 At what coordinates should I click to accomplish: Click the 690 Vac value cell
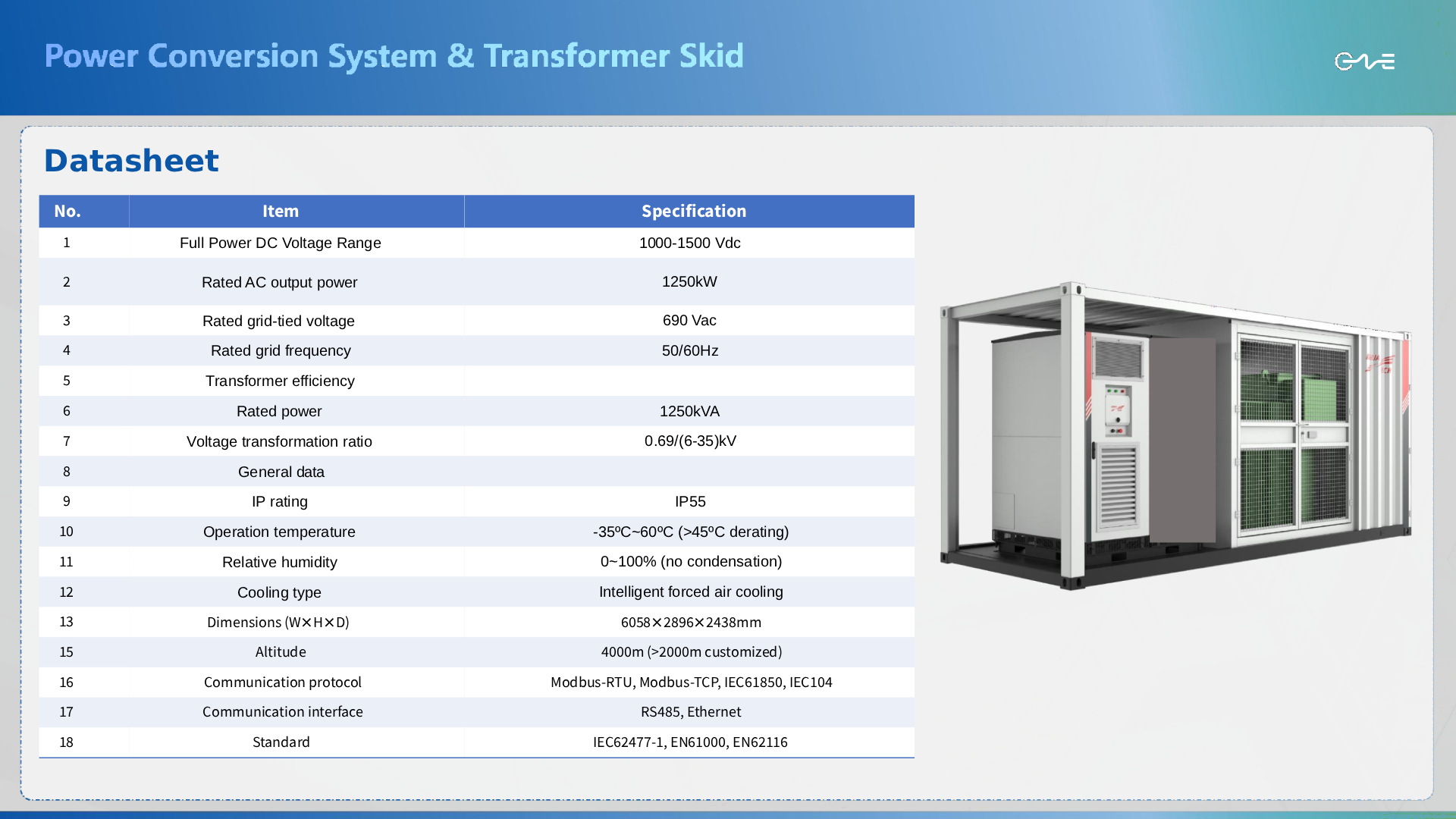coord(689,321)
